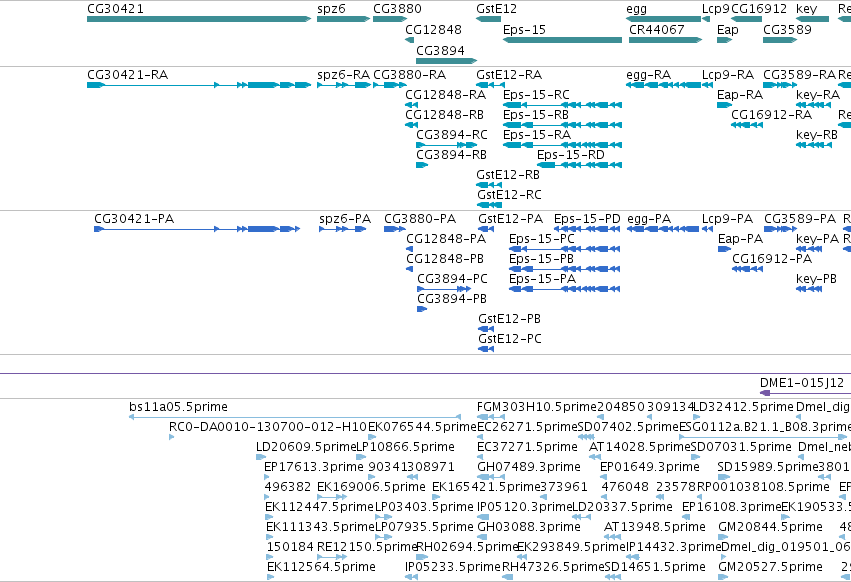Select the egg-PA protein label

pyautogui.click(x=649, y=219)
